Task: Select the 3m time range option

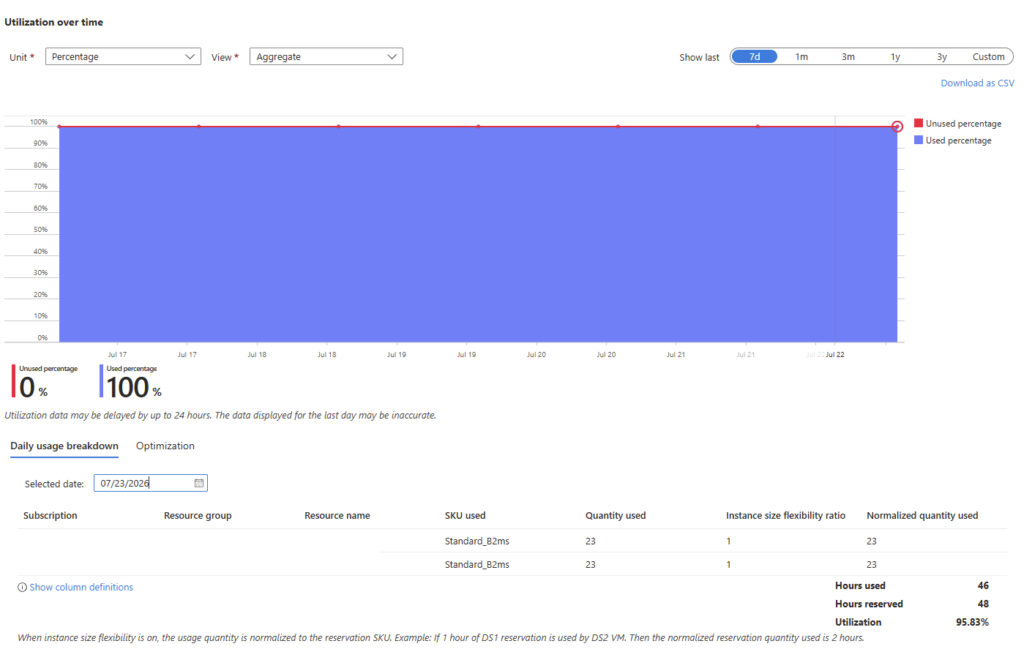Action: pos(848,57)
